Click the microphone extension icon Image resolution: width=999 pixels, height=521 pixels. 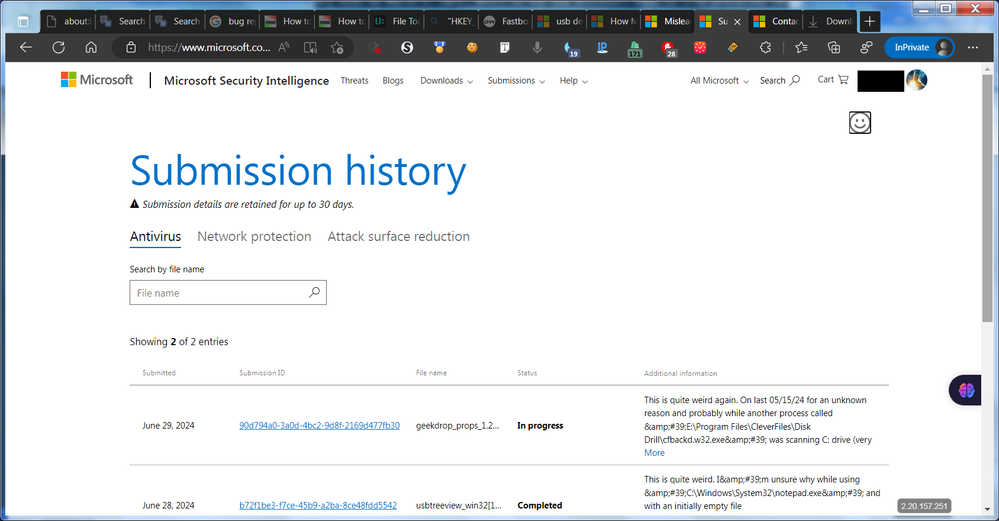(x=537, y=47)
